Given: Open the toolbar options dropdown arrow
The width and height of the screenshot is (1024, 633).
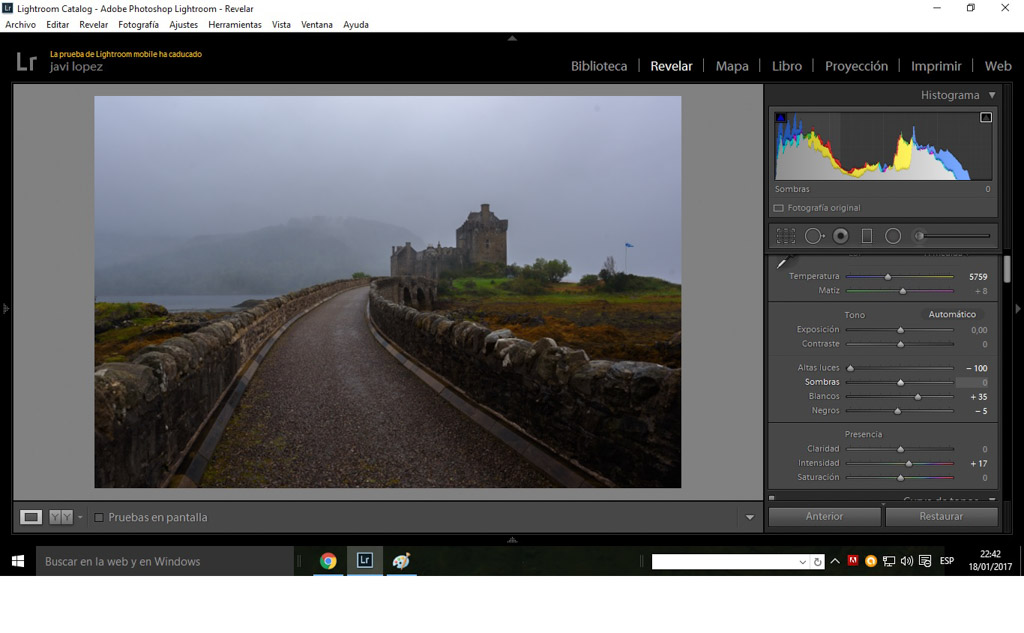Looking at the screenshot, I should [x=750, y=517].
